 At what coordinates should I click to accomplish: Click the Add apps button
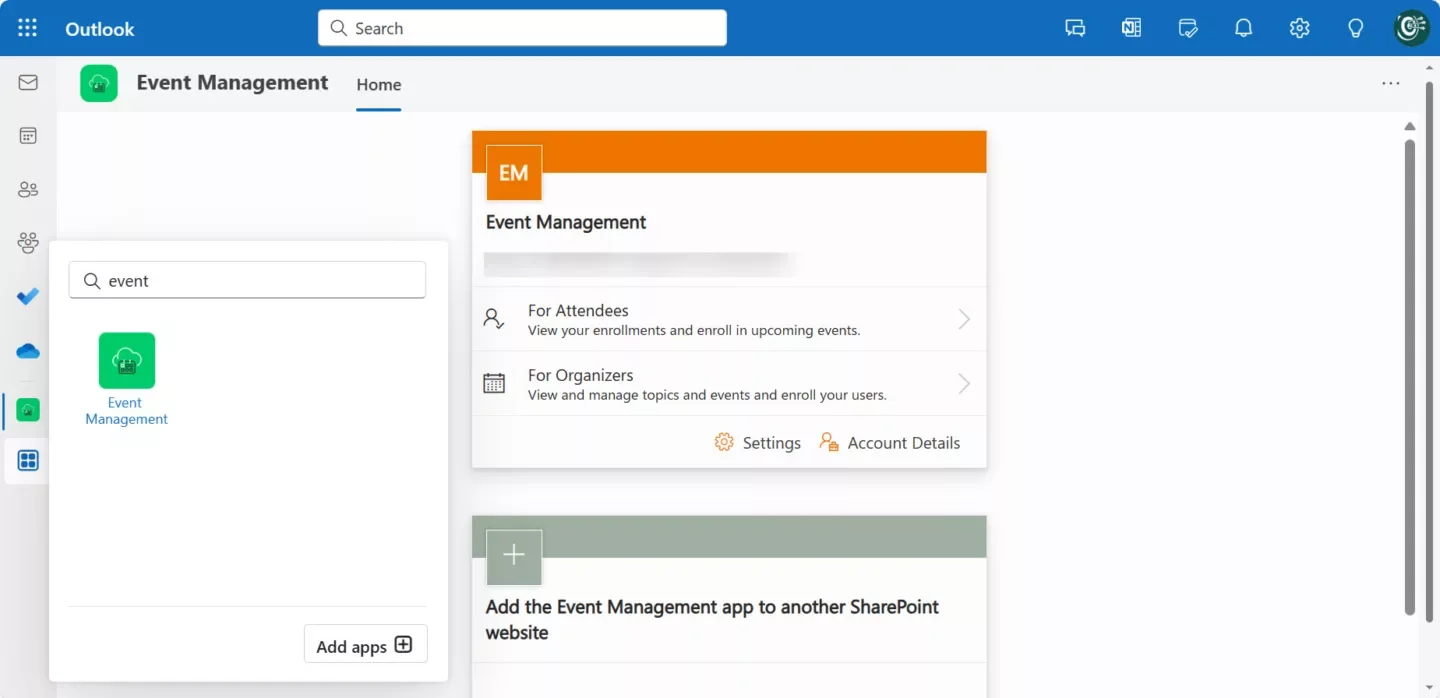click(x=365, y=645)
